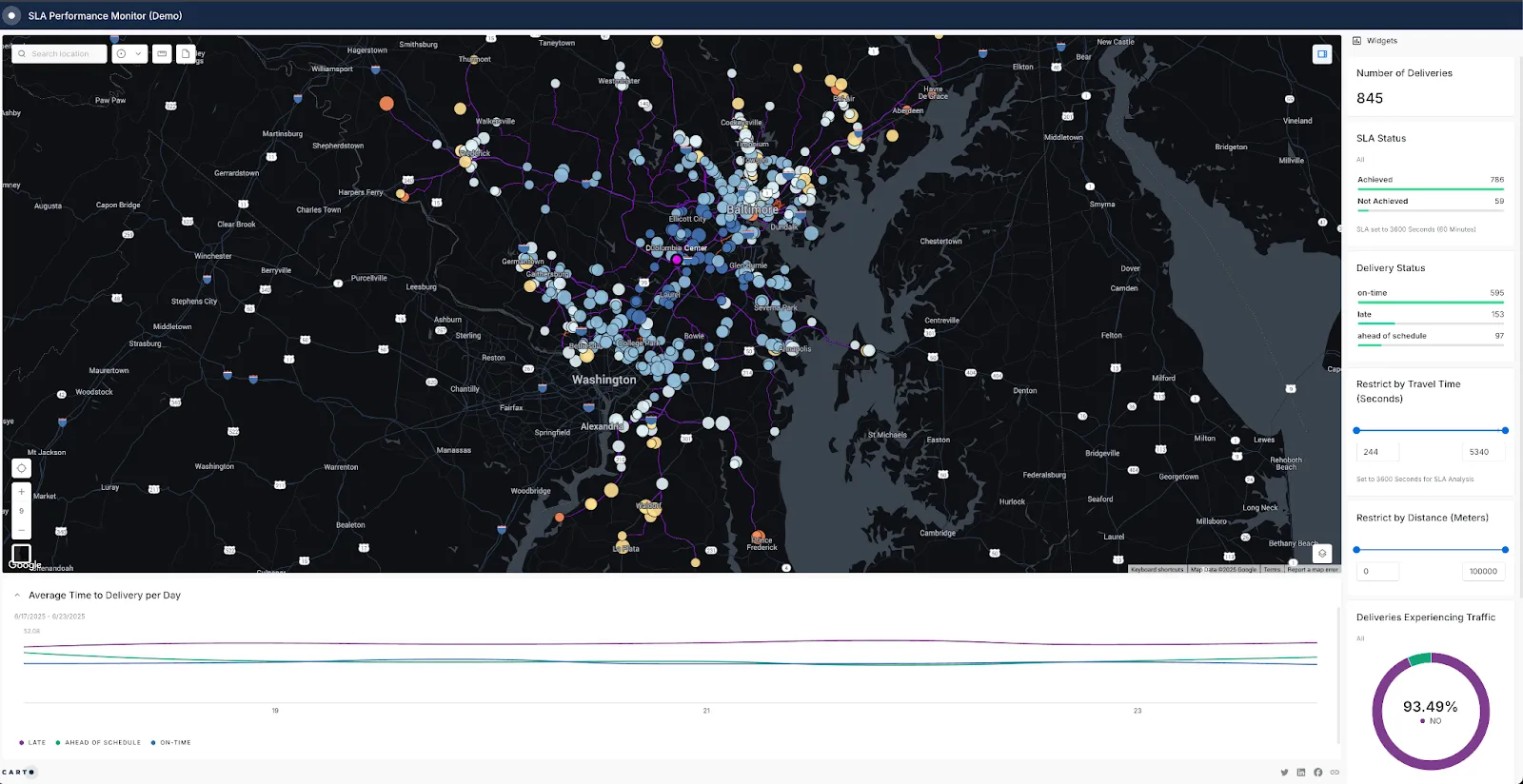
Task: Filter SLA Status by Not Achieved
Action: tap(1382, 202)
